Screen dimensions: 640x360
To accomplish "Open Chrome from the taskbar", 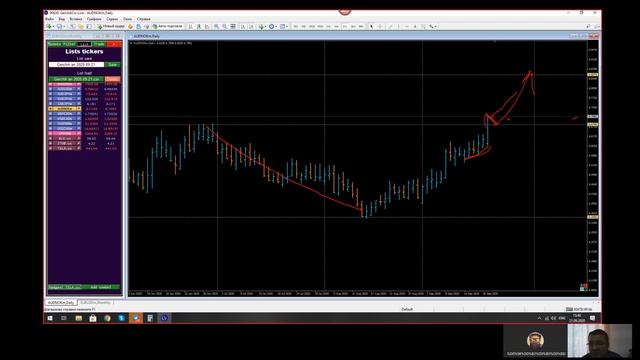I will click(107, 318).
